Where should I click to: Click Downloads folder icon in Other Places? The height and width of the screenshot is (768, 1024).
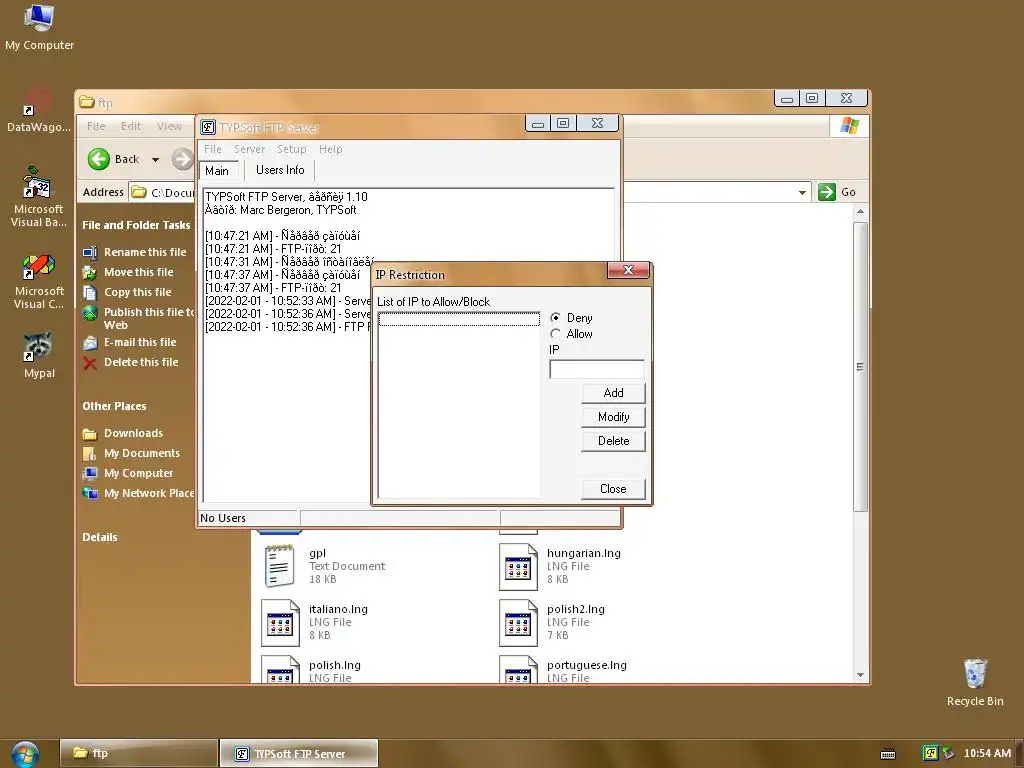89,434
